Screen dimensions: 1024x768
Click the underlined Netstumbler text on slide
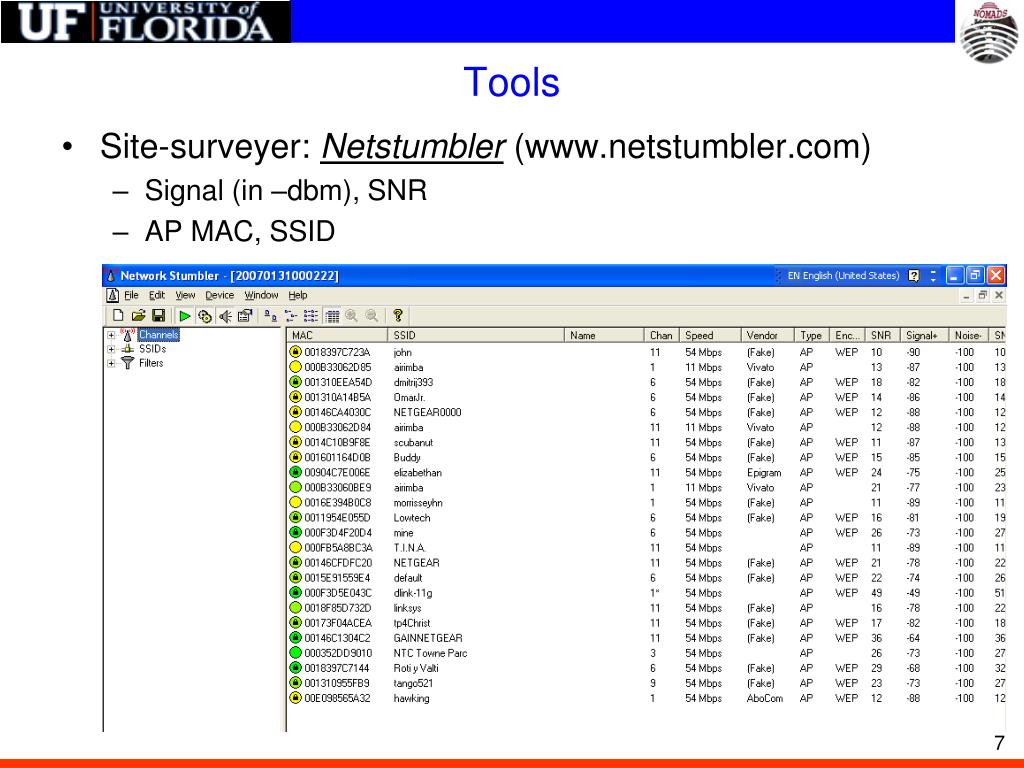coord(413,146)
